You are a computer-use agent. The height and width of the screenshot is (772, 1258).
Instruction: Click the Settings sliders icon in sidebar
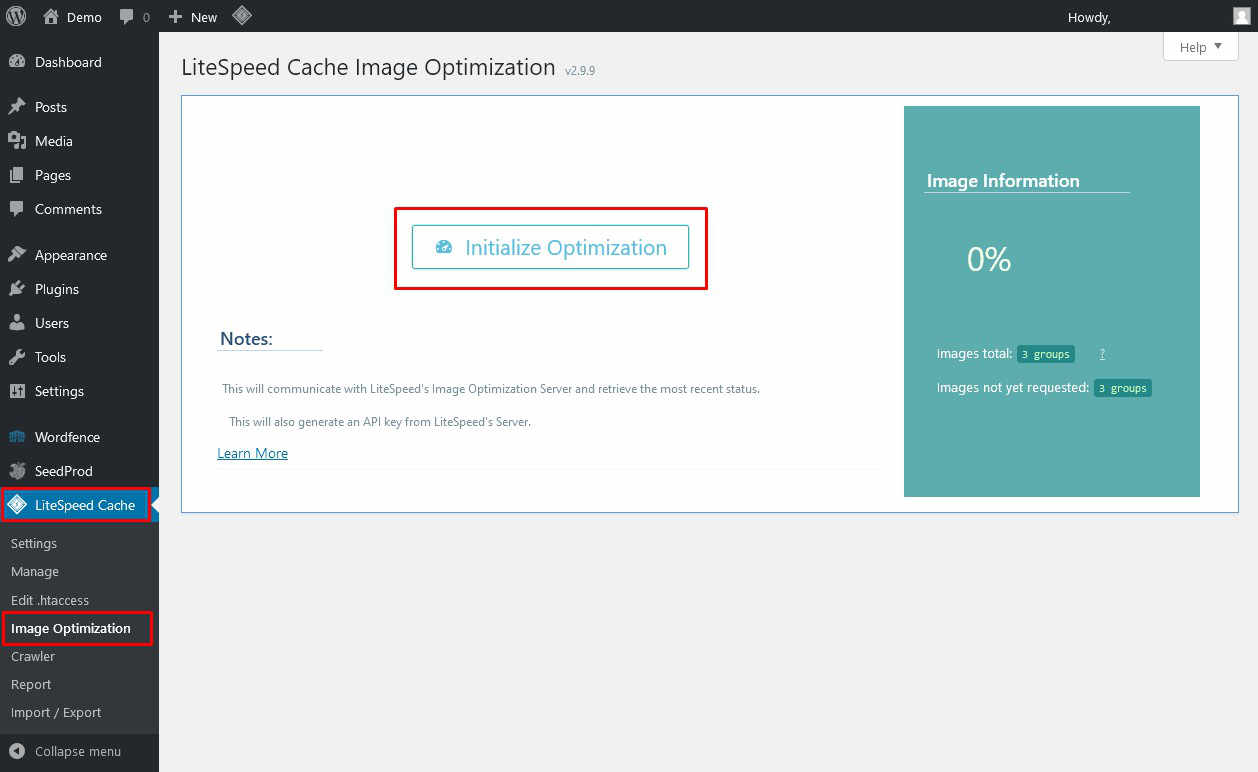click(x=17, y=391)
